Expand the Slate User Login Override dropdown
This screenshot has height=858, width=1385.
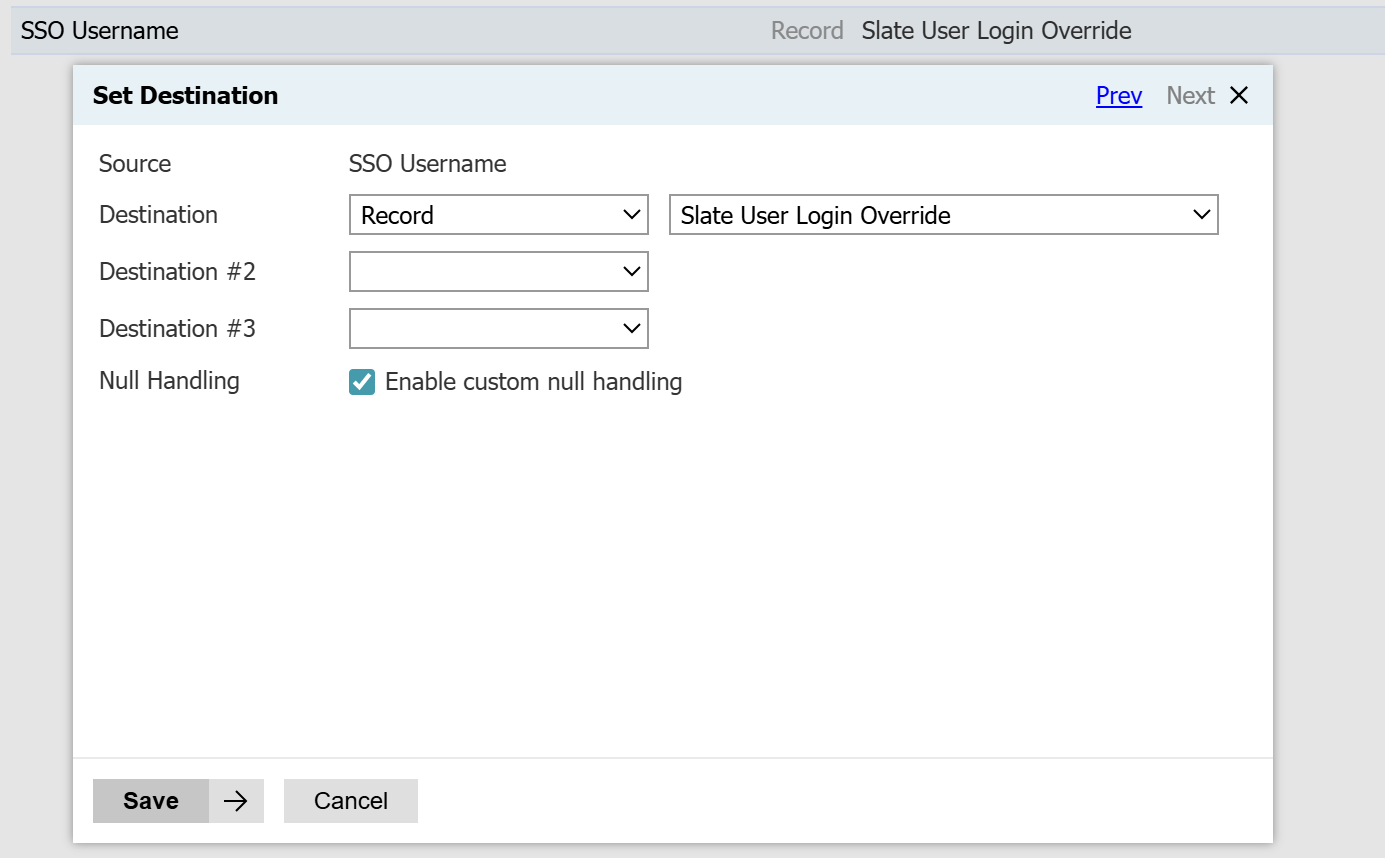click(943, 215)
